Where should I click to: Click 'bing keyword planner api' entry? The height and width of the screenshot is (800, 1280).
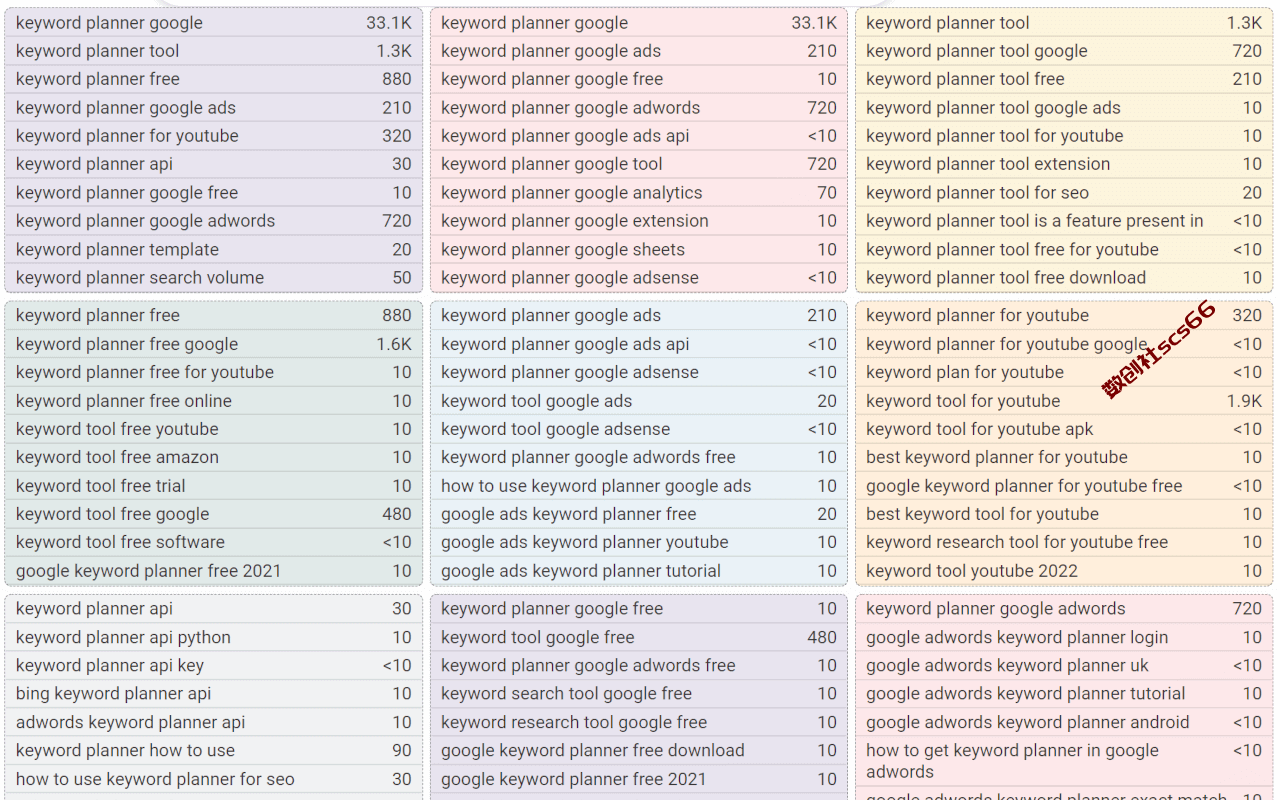click(213, 693)
